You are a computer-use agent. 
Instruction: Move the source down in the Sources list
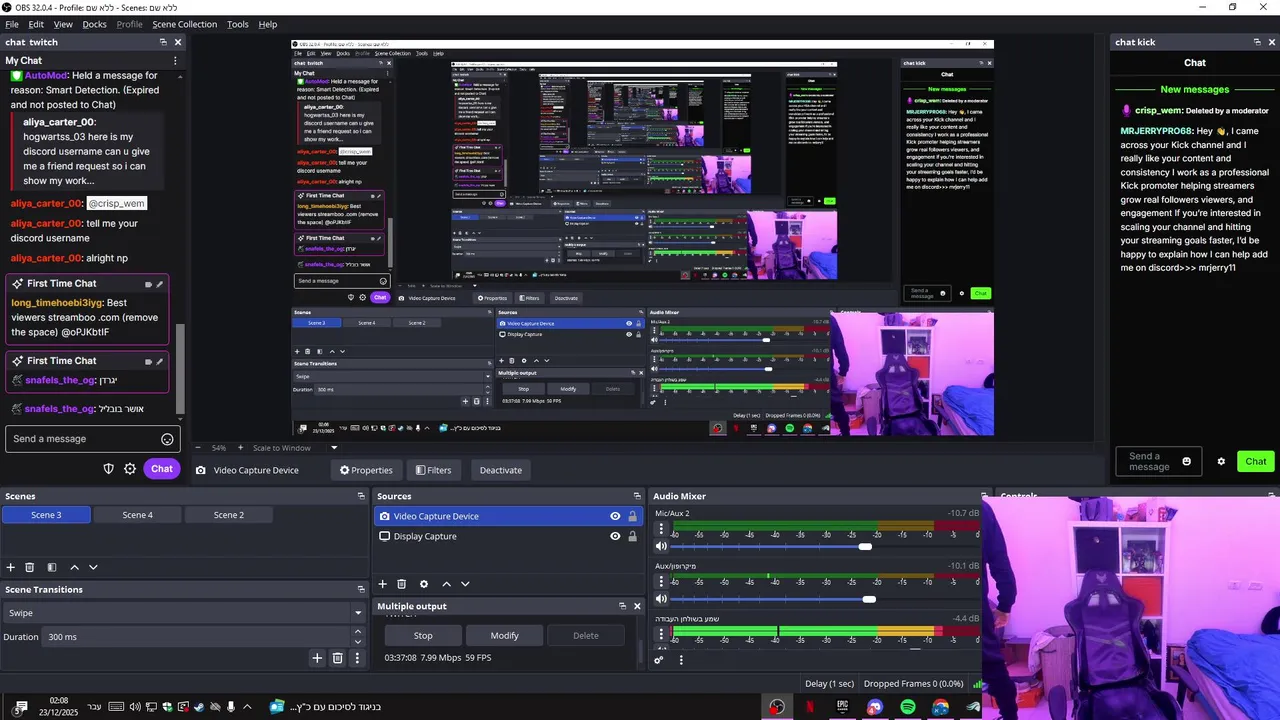[465, 584]
